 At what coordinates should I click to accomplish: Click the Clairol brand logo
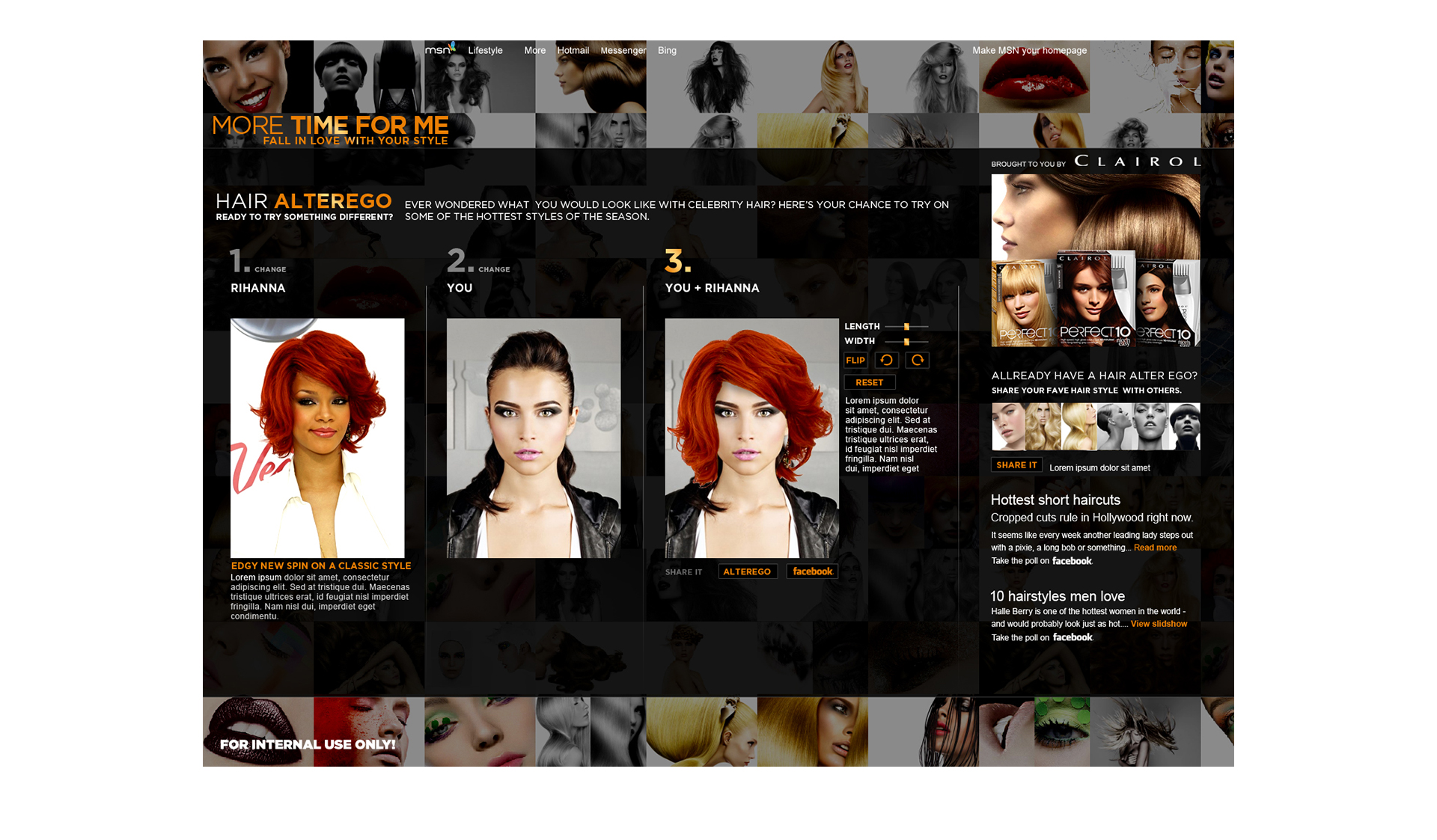click(1138, 162)
